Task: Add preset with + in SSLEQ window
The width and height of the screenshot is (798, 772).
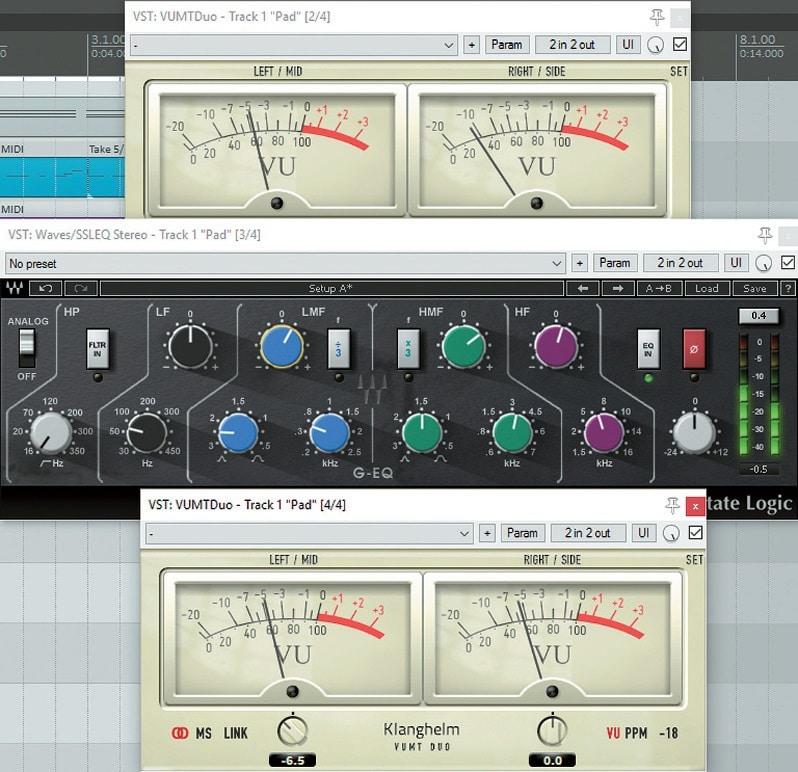Action: coord(580,263)
